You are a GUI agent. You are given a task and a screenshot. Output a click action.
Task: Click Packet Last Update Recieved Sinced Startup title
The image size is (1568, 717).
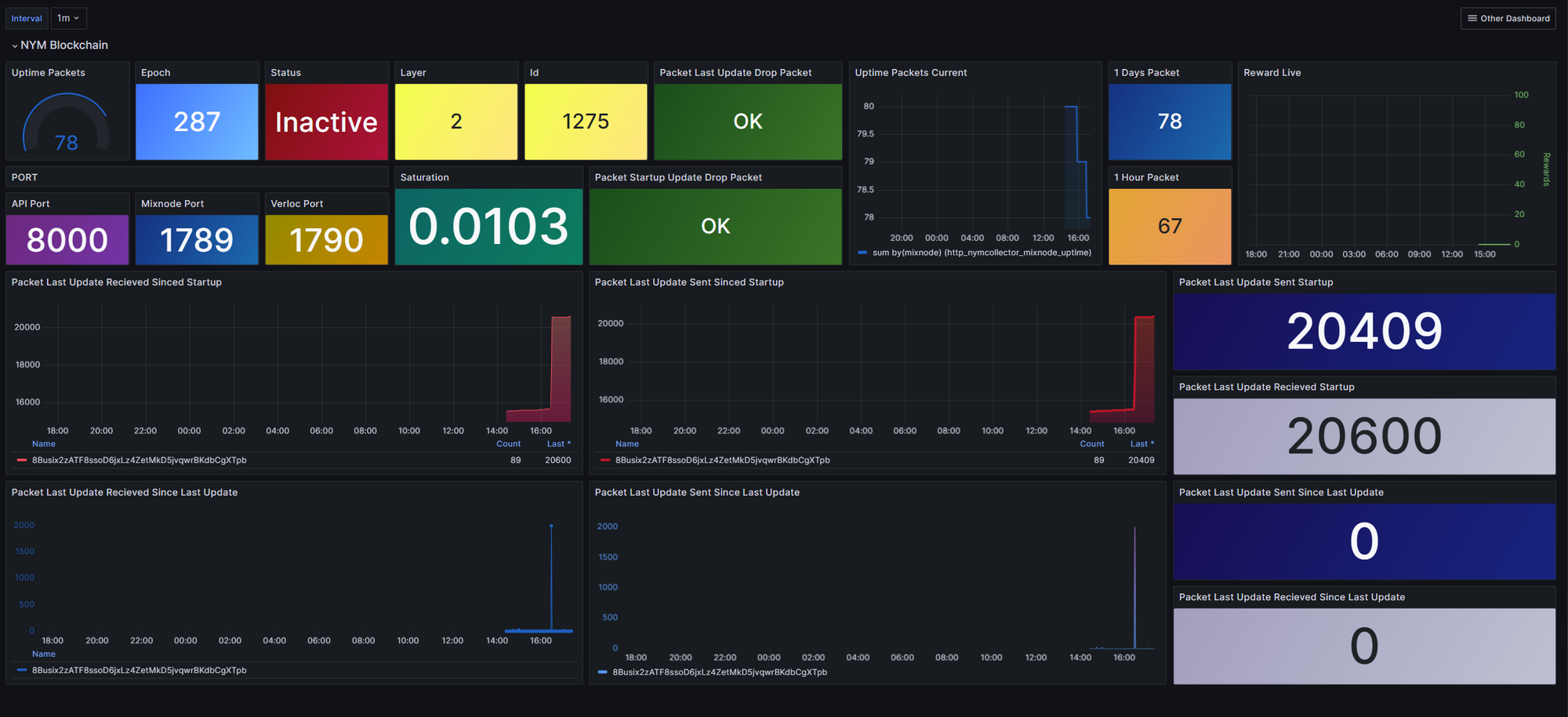(117, 282)
